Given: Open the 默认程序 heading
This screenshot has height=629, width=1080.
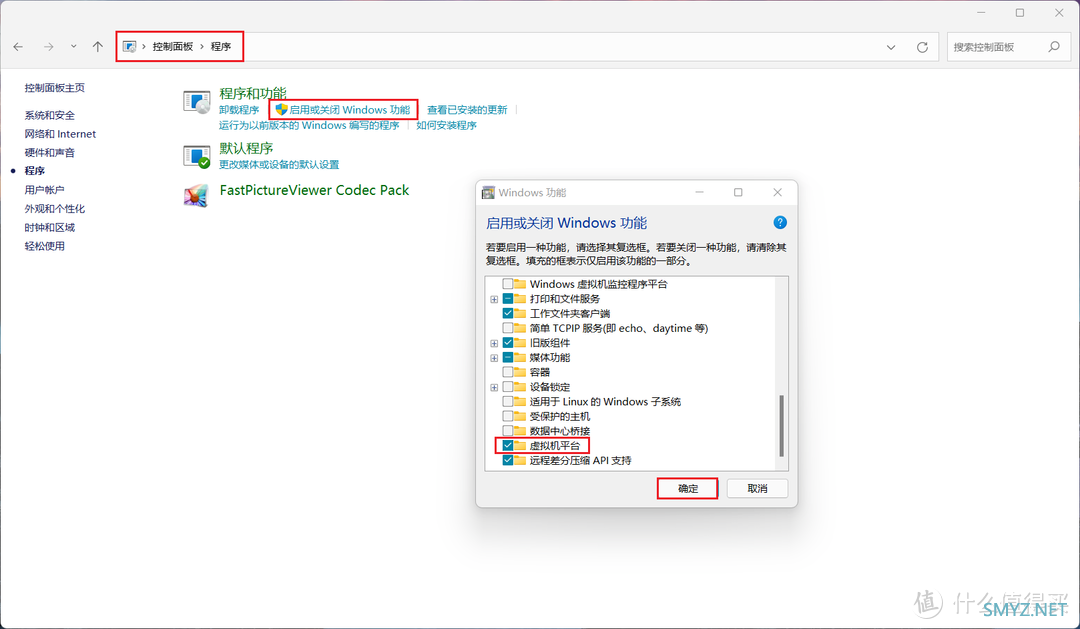Looking at the screenshot, I should click(246, 148).
